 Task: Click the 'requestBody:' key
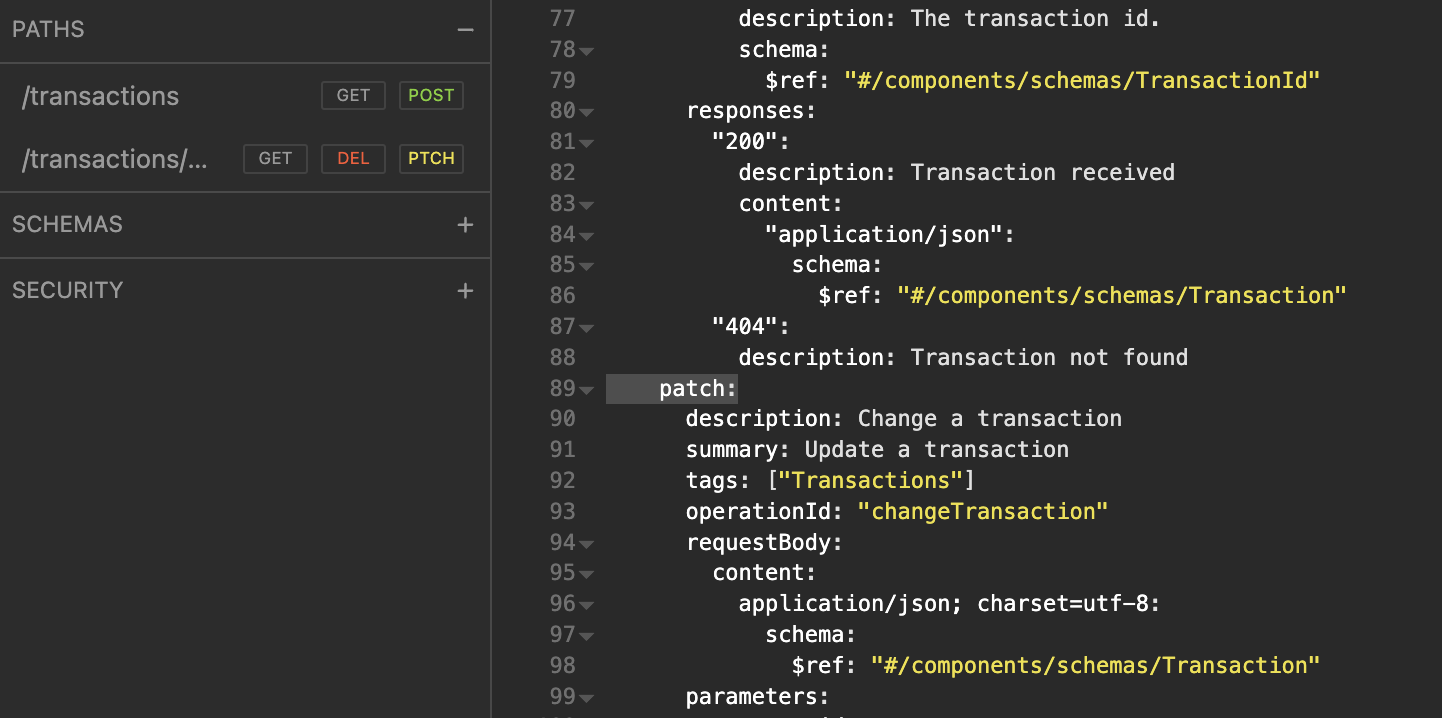pos(764,542)
